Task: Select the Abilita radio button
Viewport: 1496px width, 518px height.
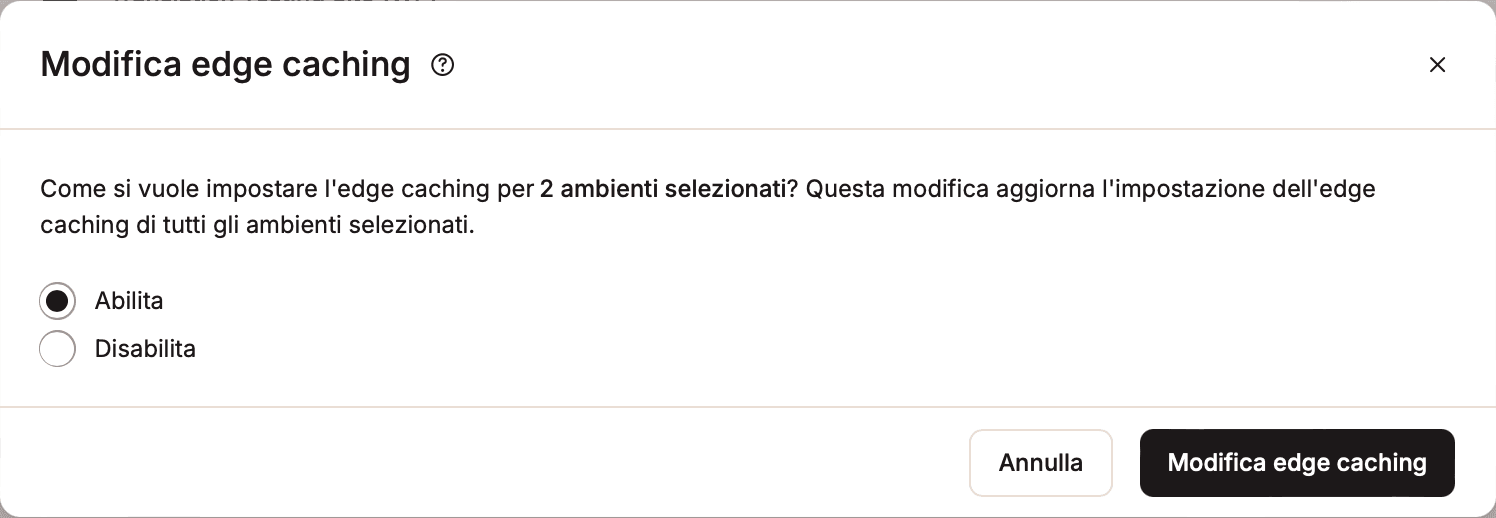Action: click(57, 301)
